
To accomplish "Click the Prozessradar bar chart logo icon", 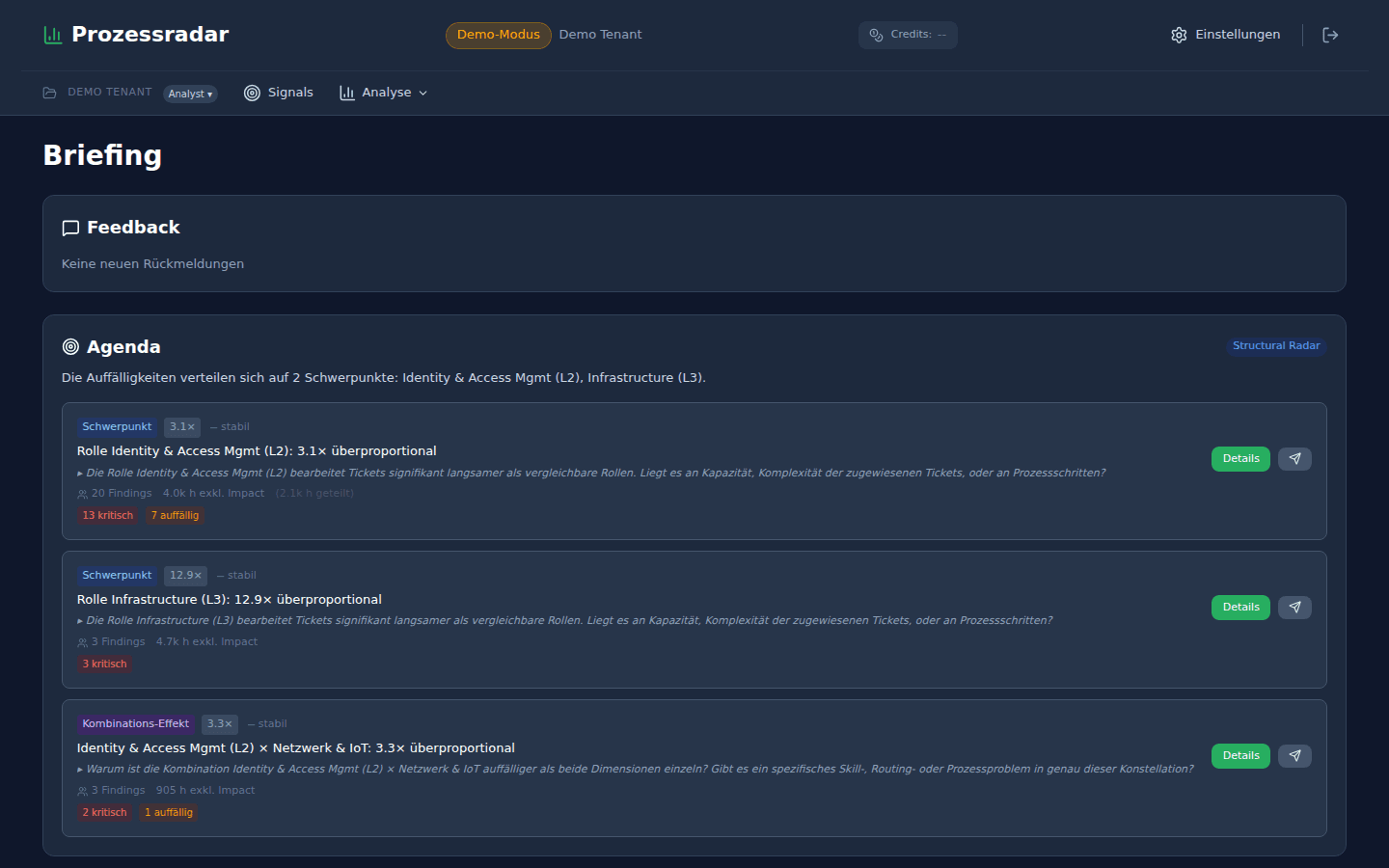I will (x=52, y=35).
